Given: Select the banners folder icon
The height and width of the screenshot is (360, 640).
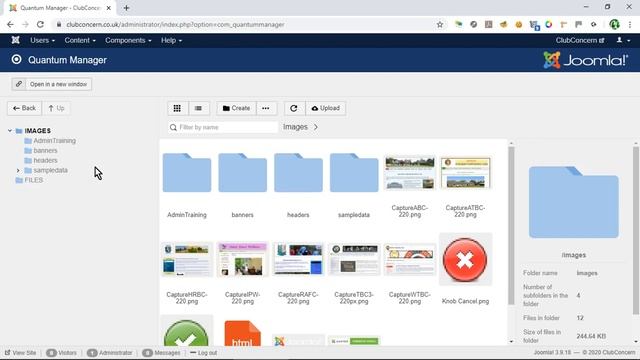Looking at the screenshot, I should coord(242,173).
